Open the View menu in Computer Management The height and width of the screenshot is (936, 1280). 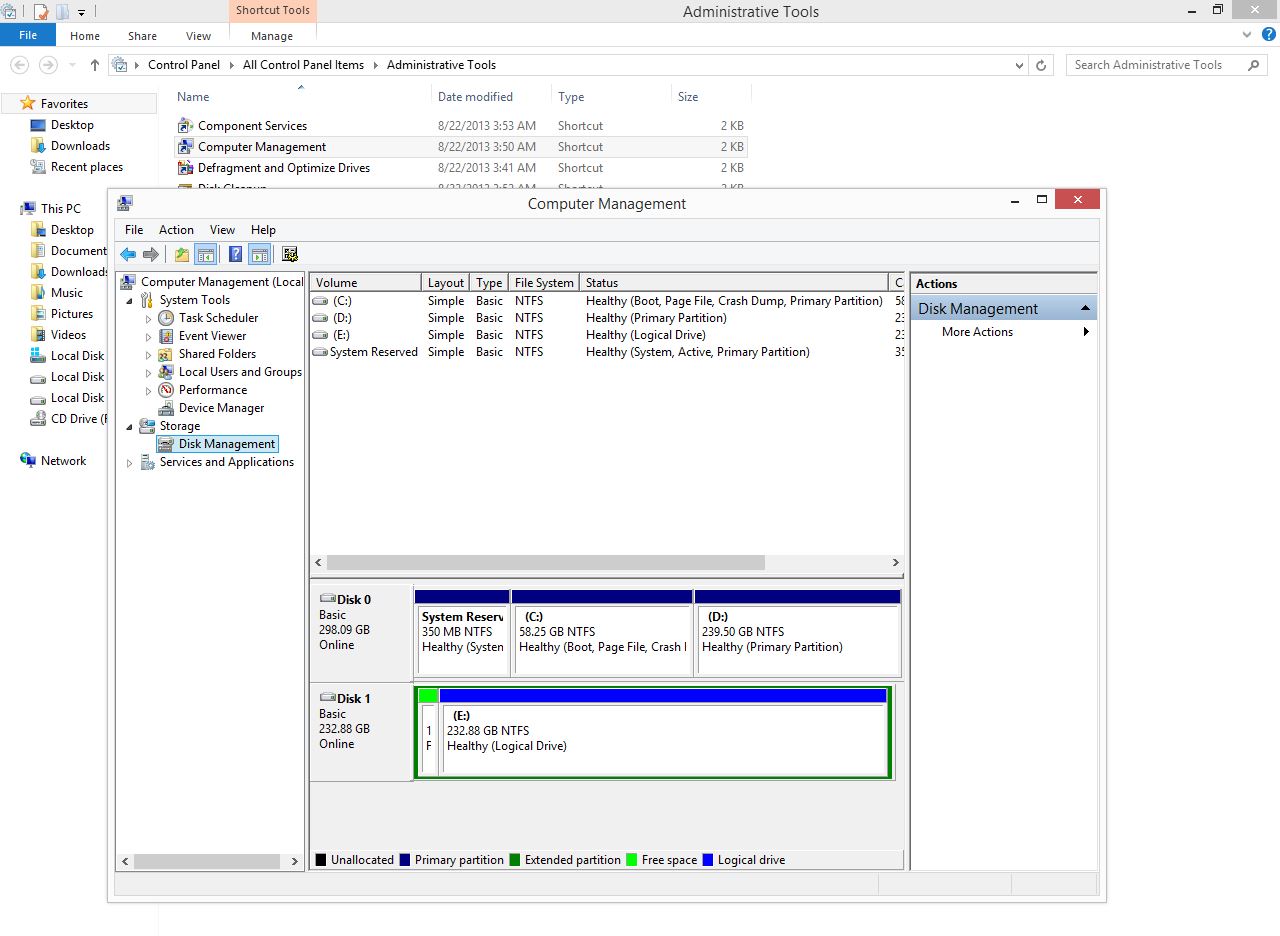pyautogui.click(x=222, y=230)
